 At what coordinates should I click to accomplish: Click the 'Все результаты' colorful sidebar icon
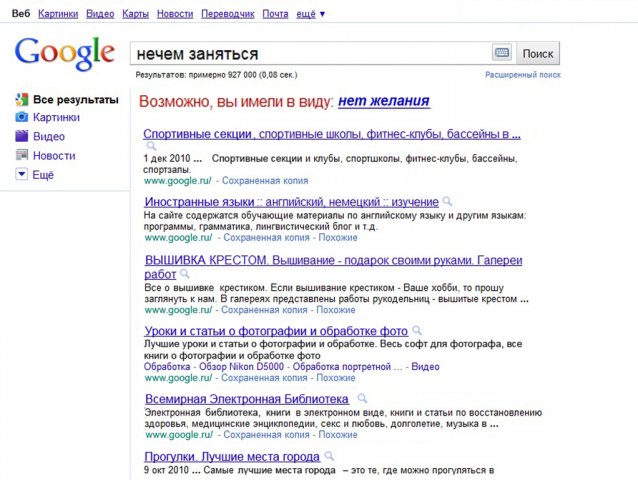click(22, 99)
